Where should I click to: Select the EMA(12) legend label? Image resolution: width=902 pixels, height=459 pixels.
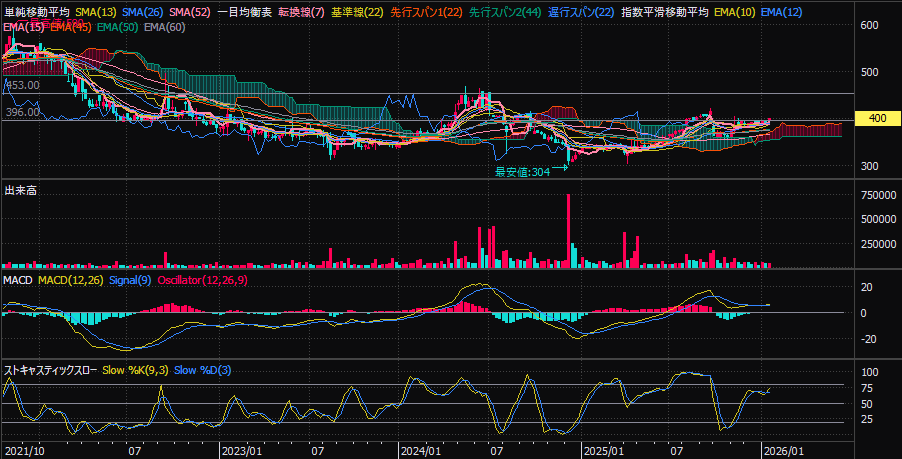click(x=783, y=12)
